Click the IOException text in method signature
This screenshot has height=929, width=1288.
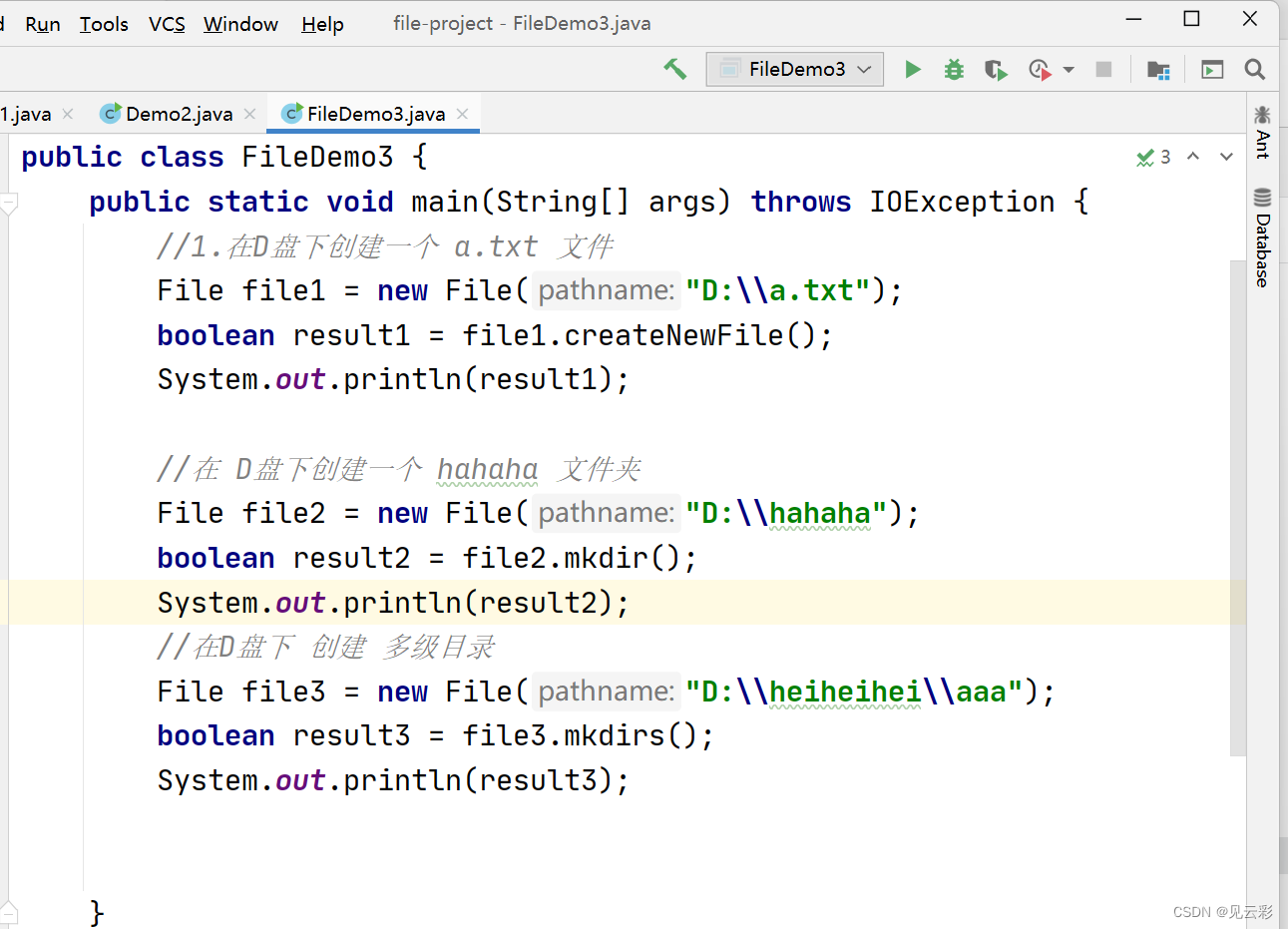(962, 202)
